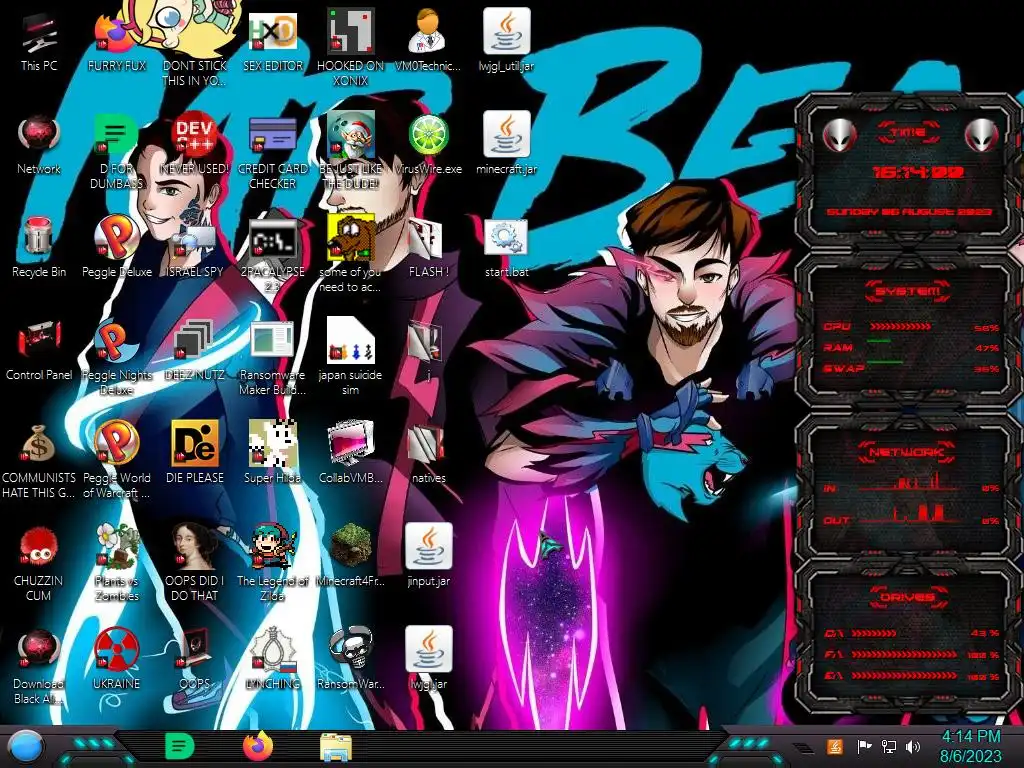Image resolution: width=1024 pixels, height=768 pixels.
Task: Click the Java tray icon
Action: tap(834, 746)
